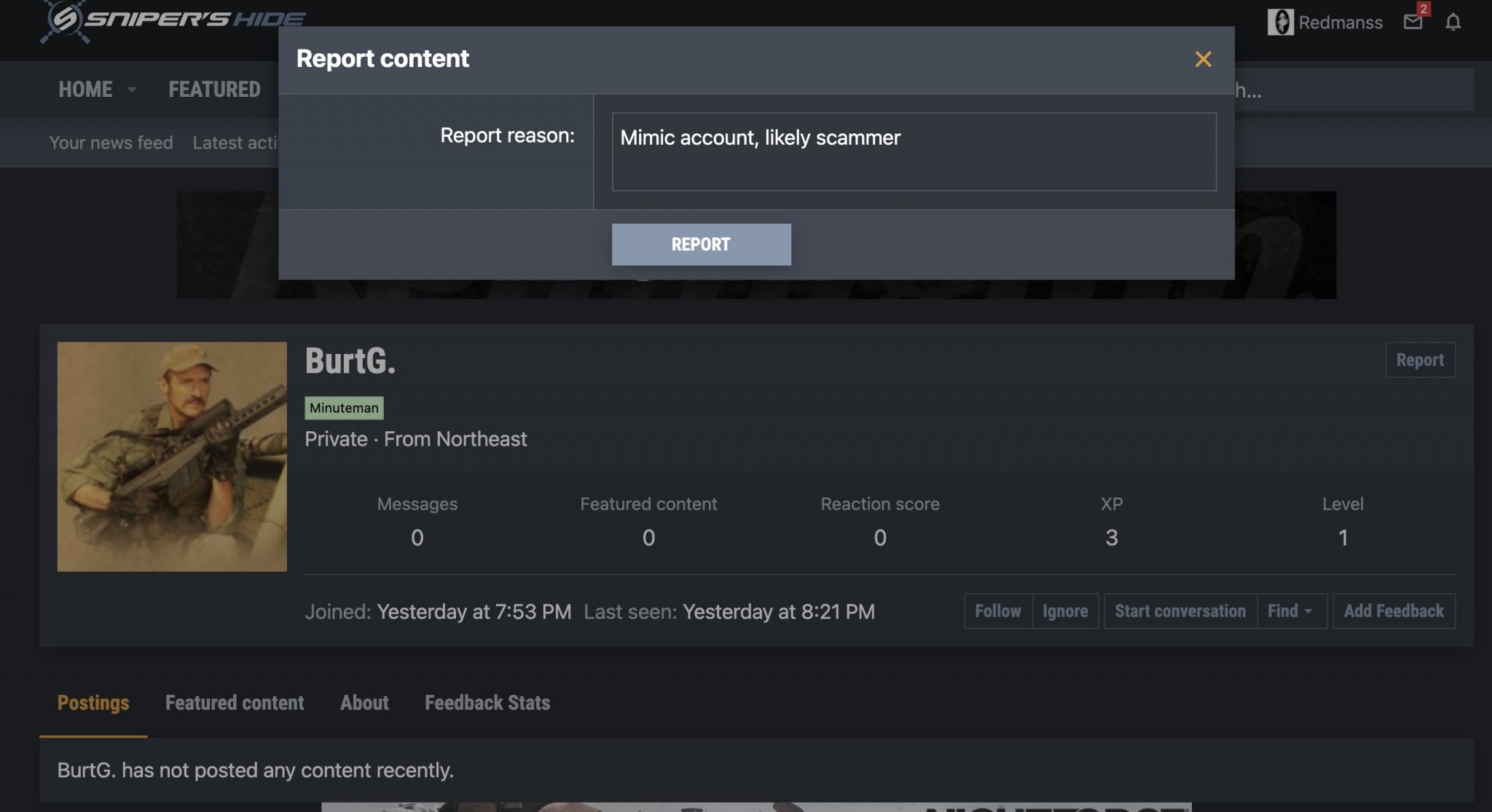Open the FEATURED nav item
Viewport: 1492px width, 812px height.
click(214, 90)
